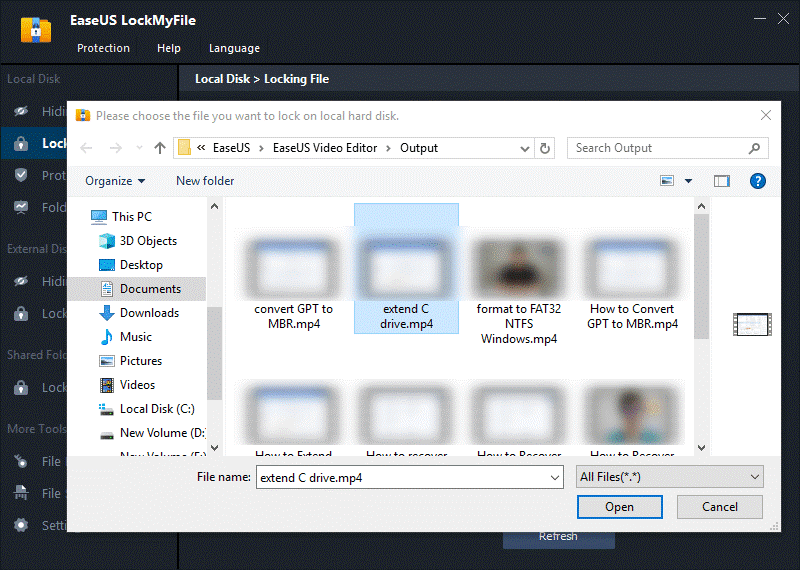Click file list scroll up arrow

tap(702, 207)
